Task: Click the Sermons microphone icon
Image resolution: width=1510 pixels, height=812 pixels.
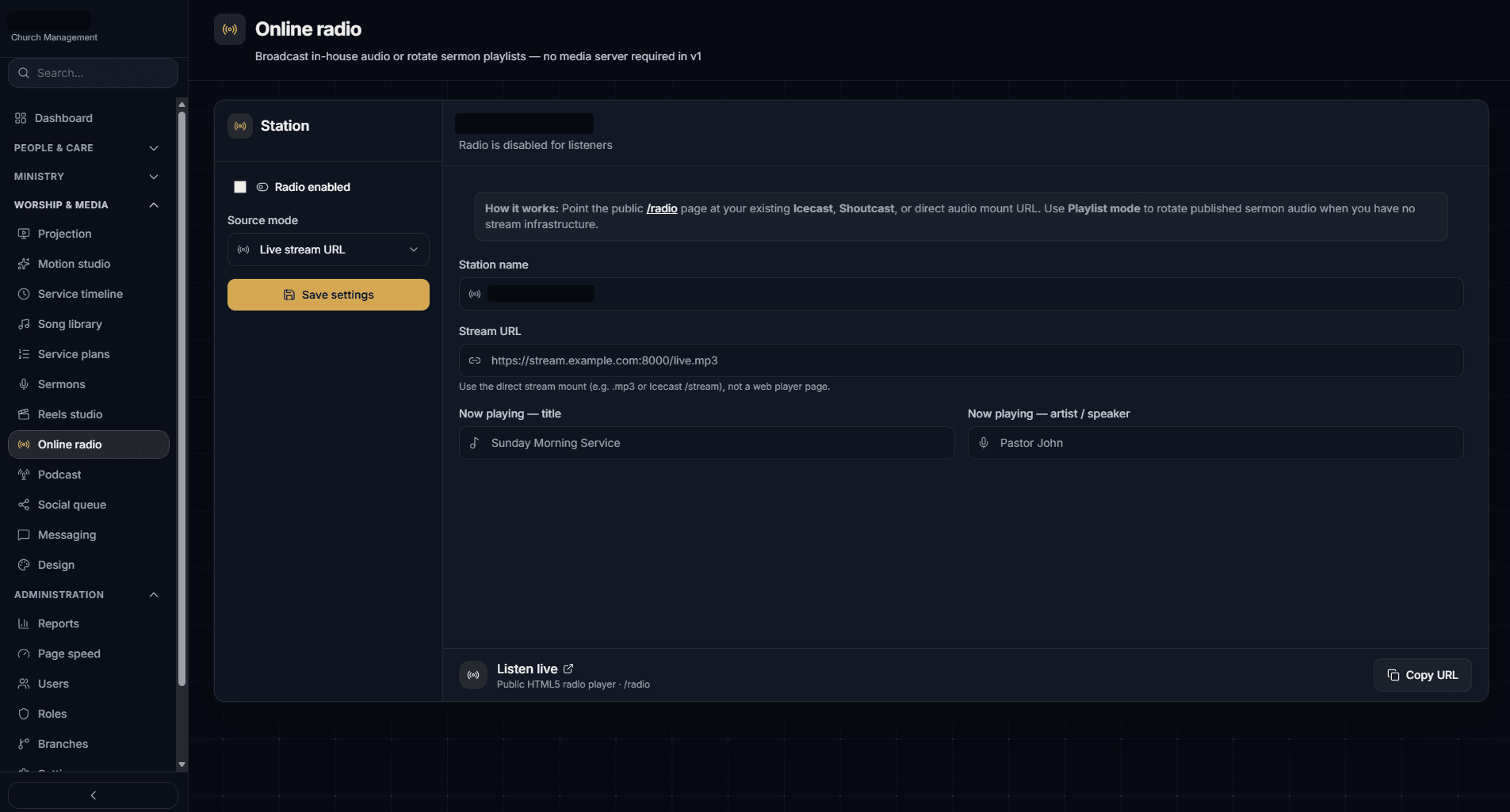Action: click(24, 384)
